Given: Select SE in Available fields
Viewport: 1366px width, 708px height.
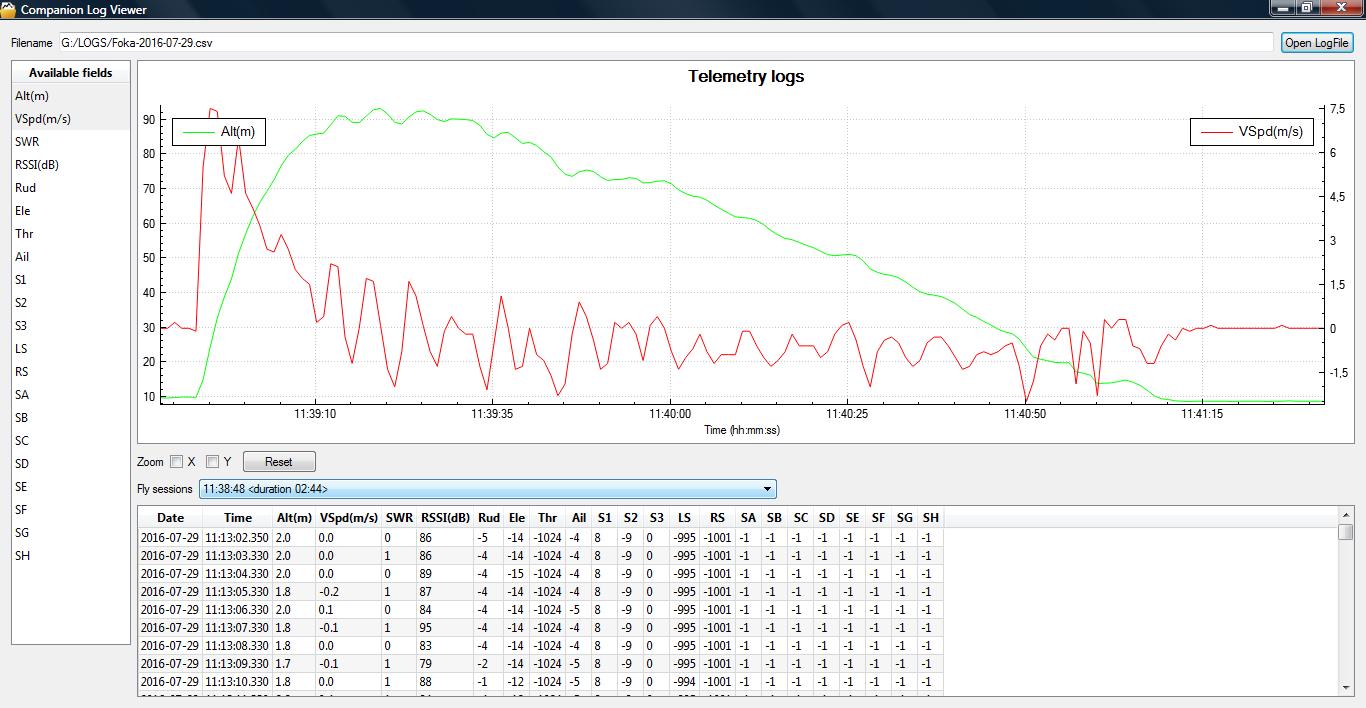Looking at the screenshot, I should coord(71,487).
